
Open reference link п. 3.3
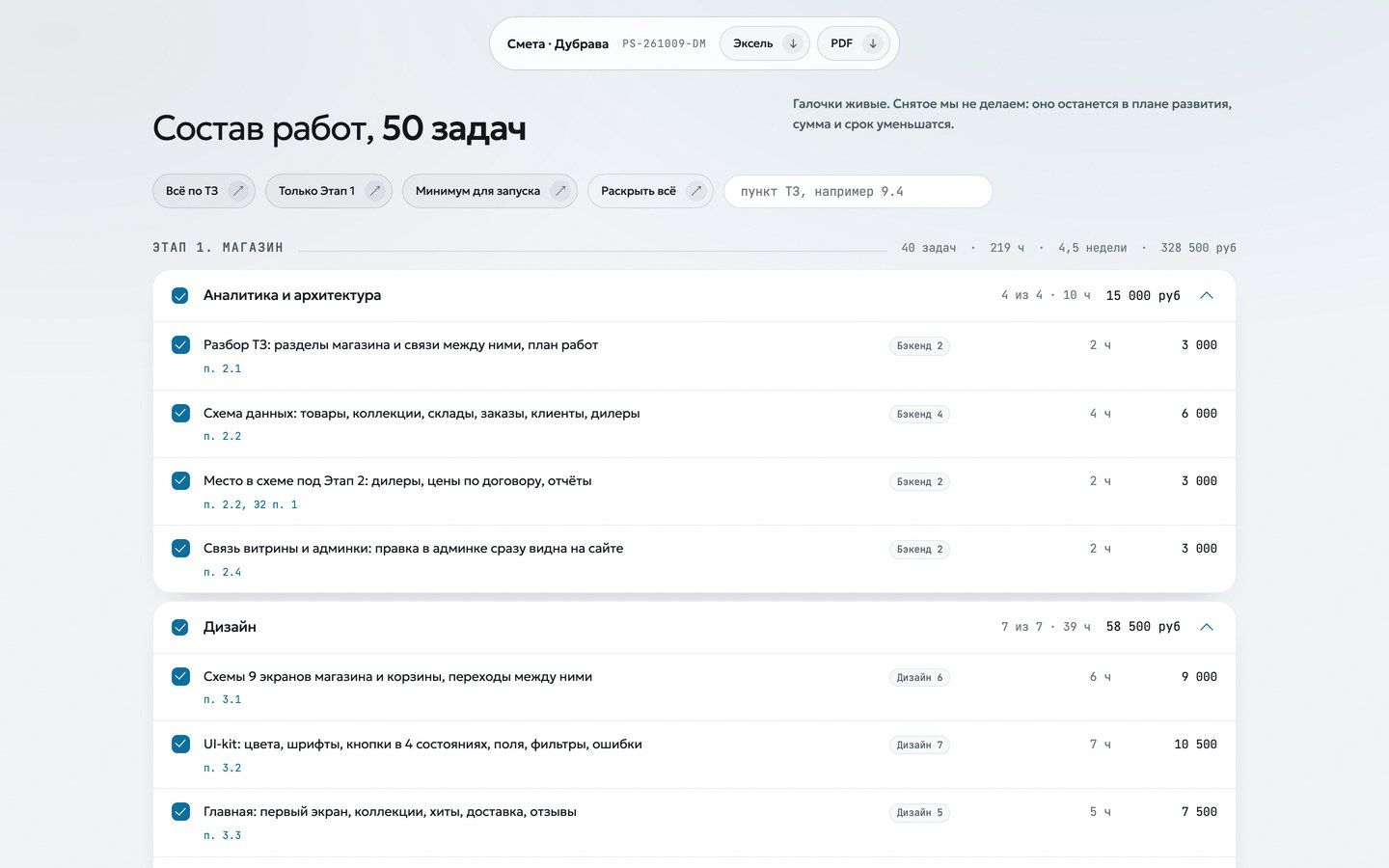click(223, 836)
